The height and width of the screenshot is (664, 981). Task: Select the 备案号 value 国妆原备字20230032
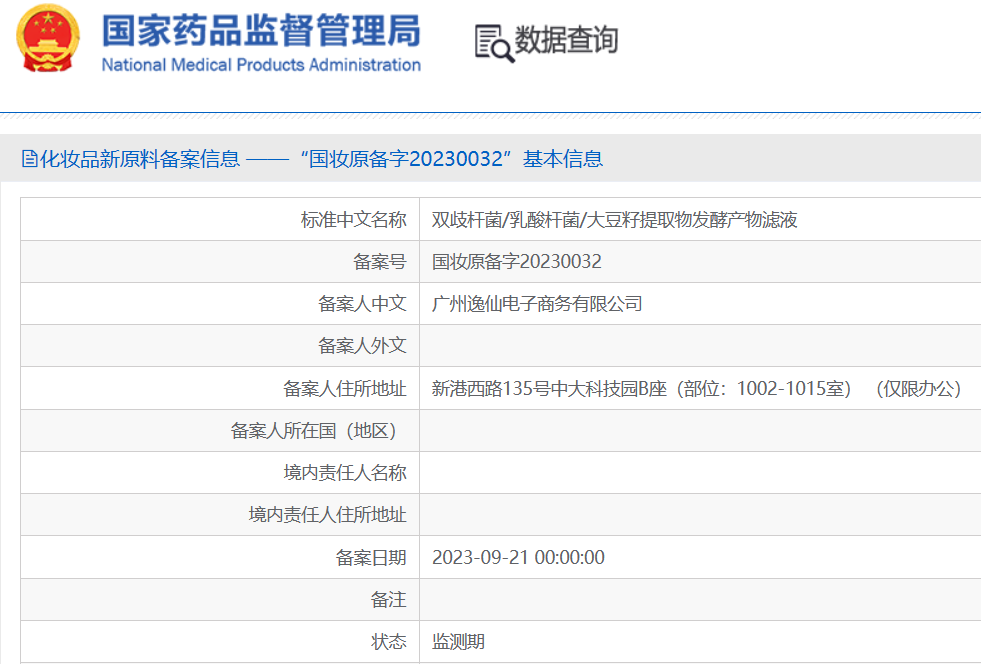click(x=517, y=262)
